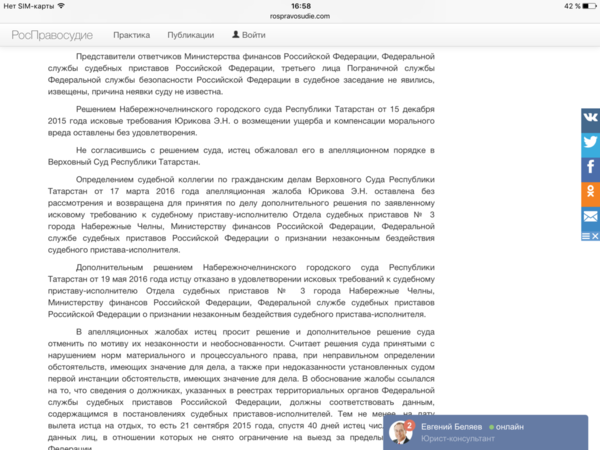Open the Практика menu item
The width and height of the screenshot is (600, 450).
pyautogui.click(x=132, y=35)
